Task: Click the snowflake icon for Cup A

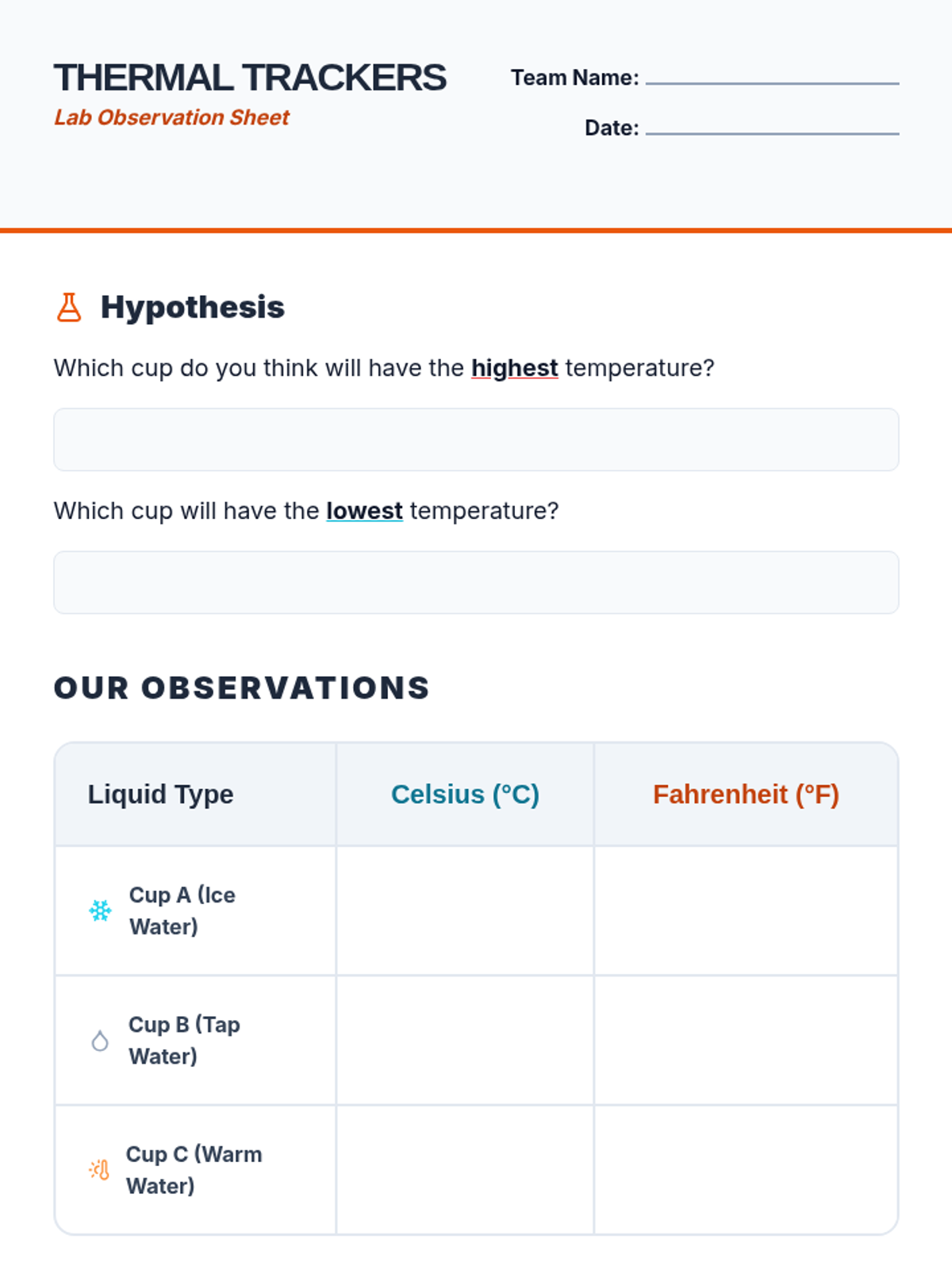Action: [x=100, y=910]
